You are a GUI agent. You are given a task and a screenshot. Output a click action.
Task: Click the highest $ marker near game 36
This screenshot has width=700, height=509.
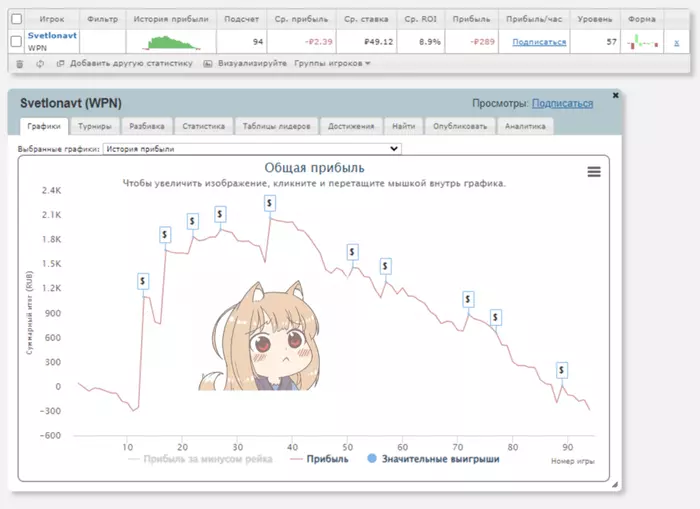click(270, 203)
